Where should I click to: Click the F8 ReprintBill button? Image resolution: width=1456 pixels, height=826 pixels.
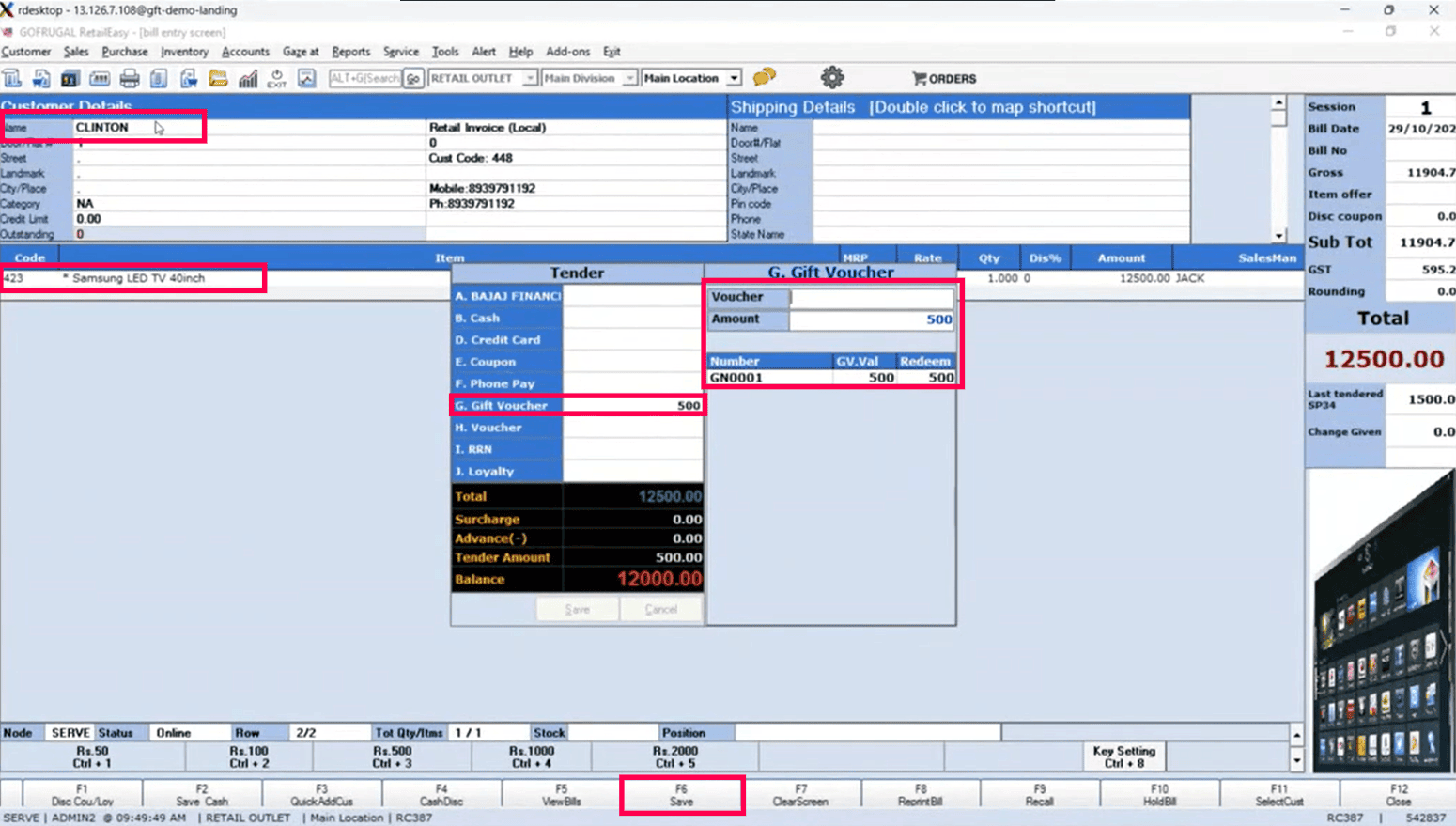(921, 795)
